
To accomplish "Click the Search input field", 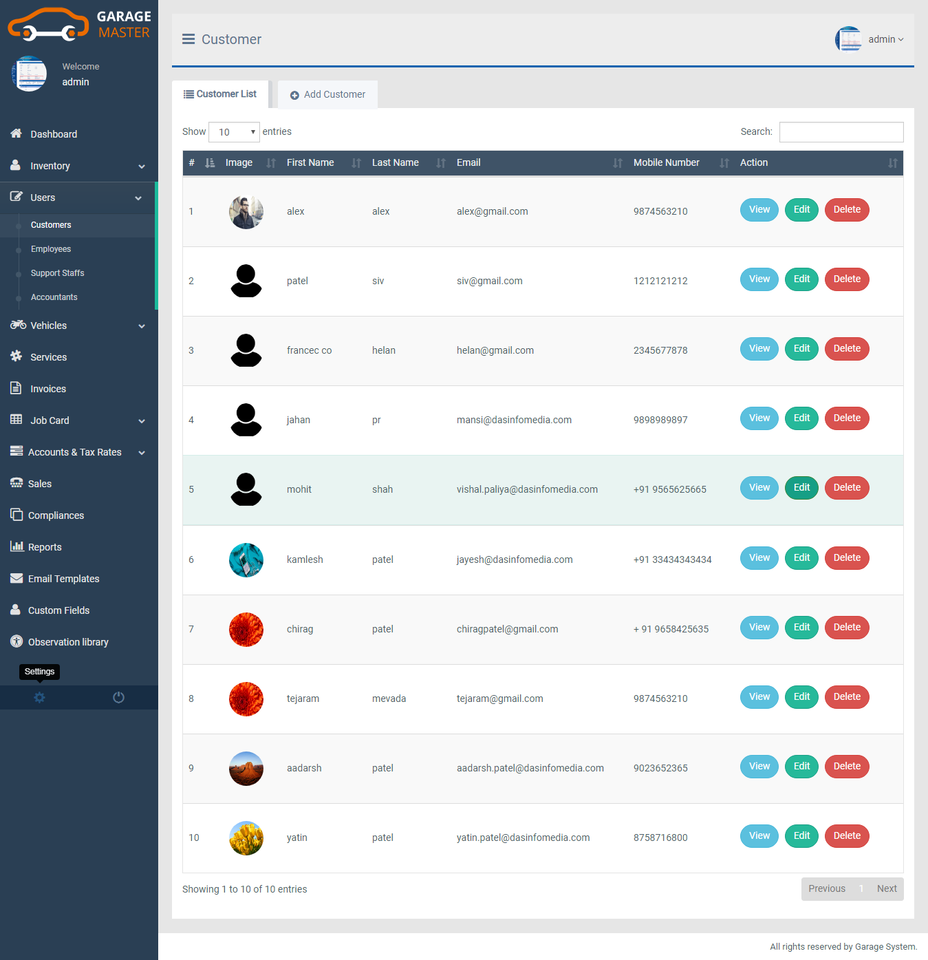I will point(840,132).
